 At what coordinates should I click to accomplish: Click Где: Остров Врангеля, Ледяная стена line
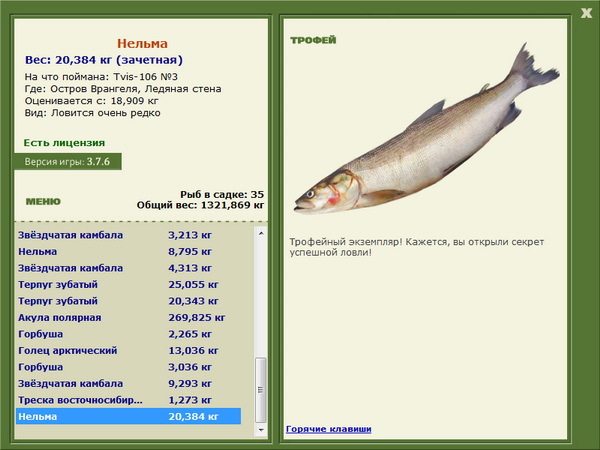123,89
